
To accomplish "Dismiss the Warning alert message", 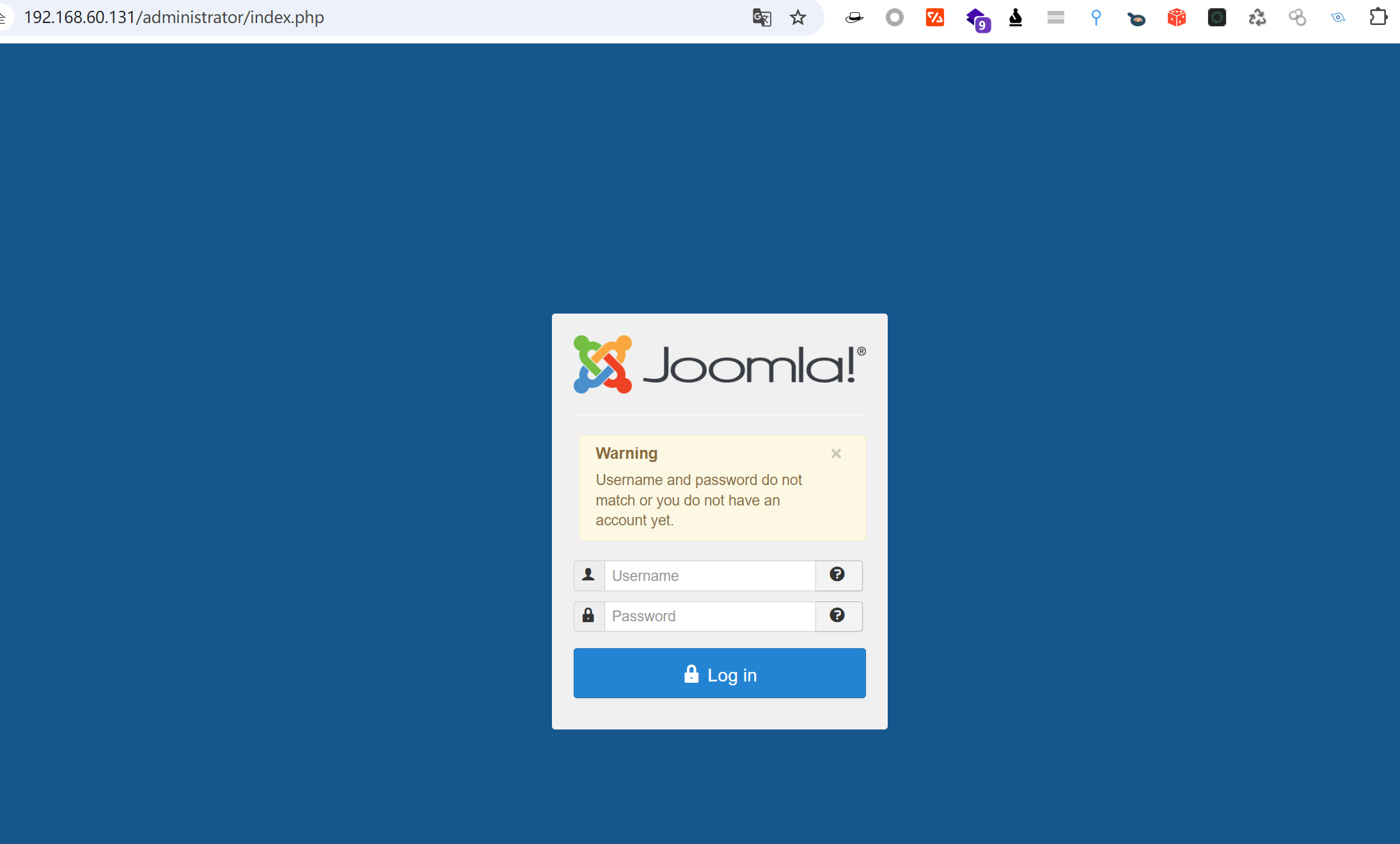I will coord(836,454).
